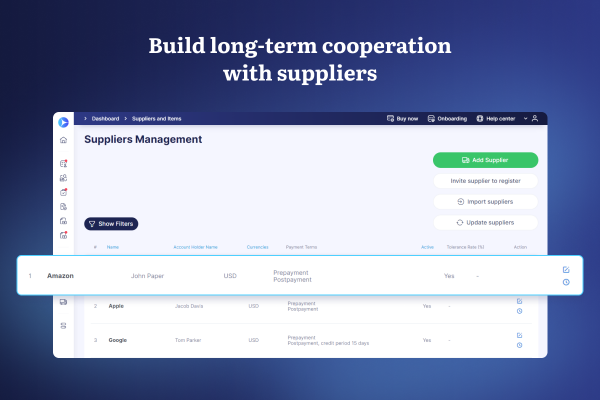The height and width of the screenshot is (400, 600).
Task: Click the Buy now option
Action: [x=403, y=118]
